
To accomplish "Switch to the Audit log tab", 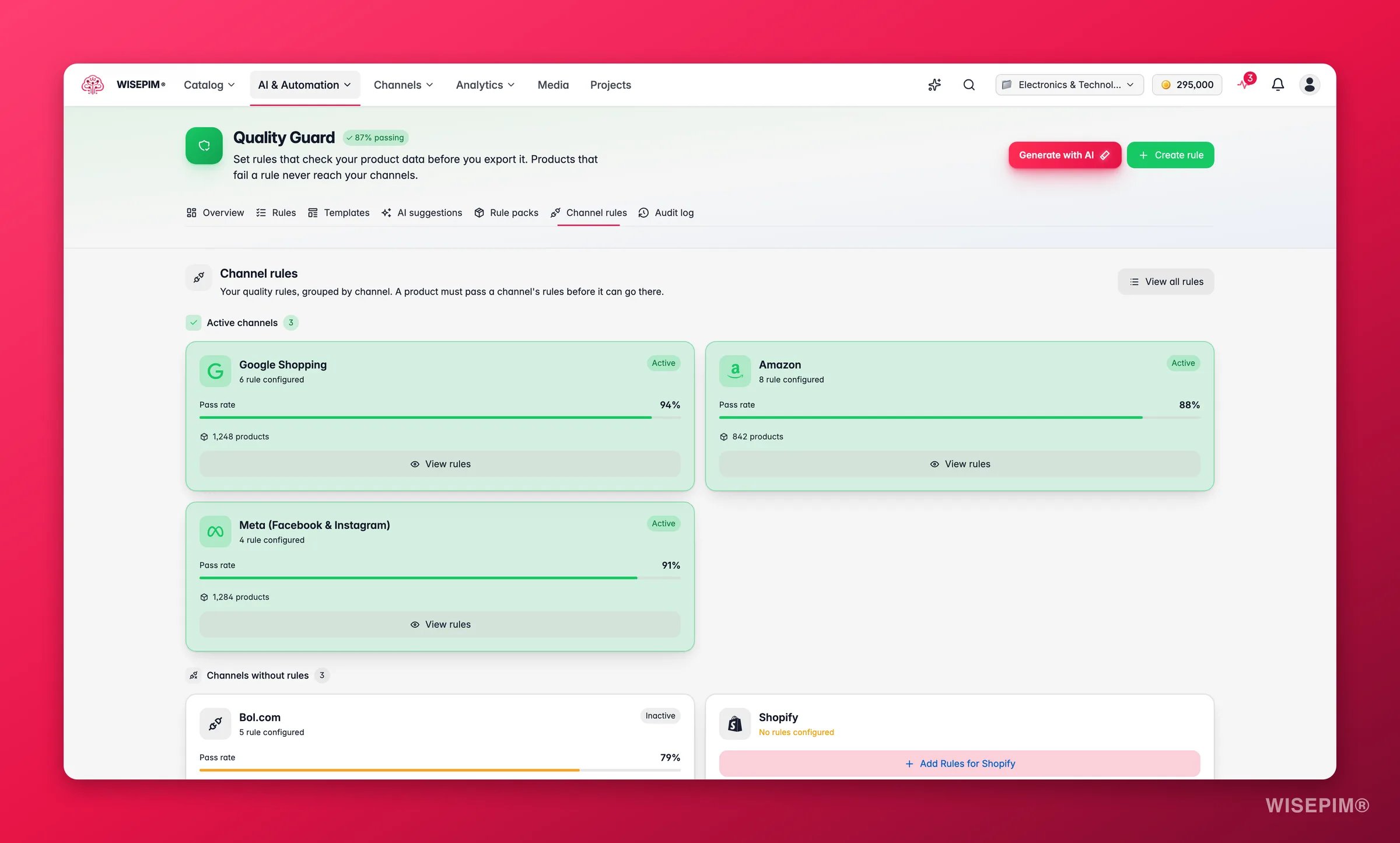I will tap(666, 213).
